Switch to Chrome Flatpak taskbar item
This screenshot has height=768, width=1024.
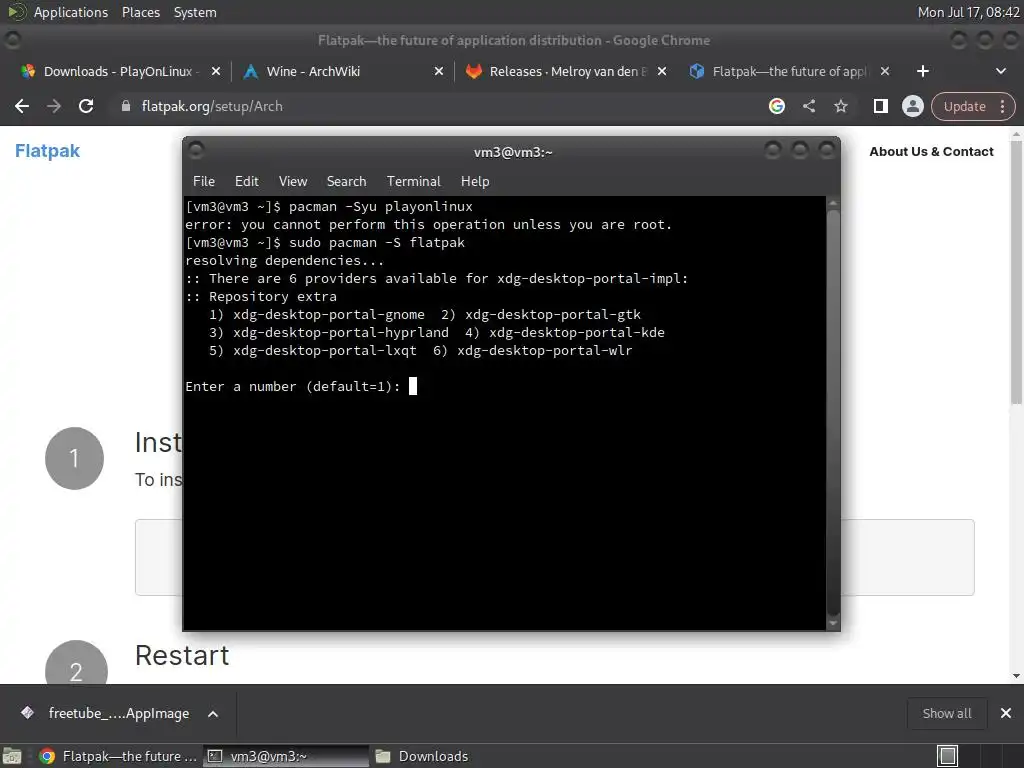(118, 756)
